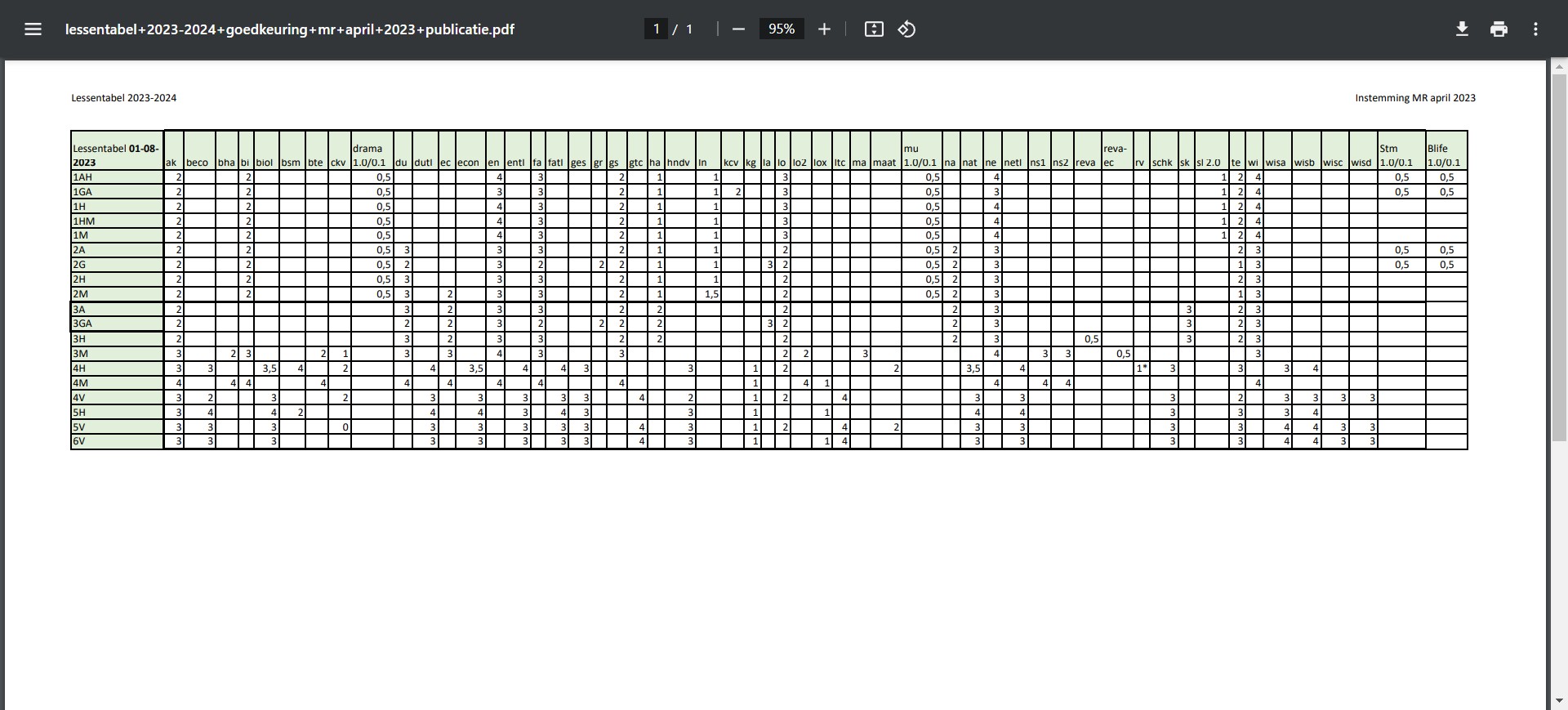Click the 'biol' column header
1568x710 pixels.
click(266, 150)
